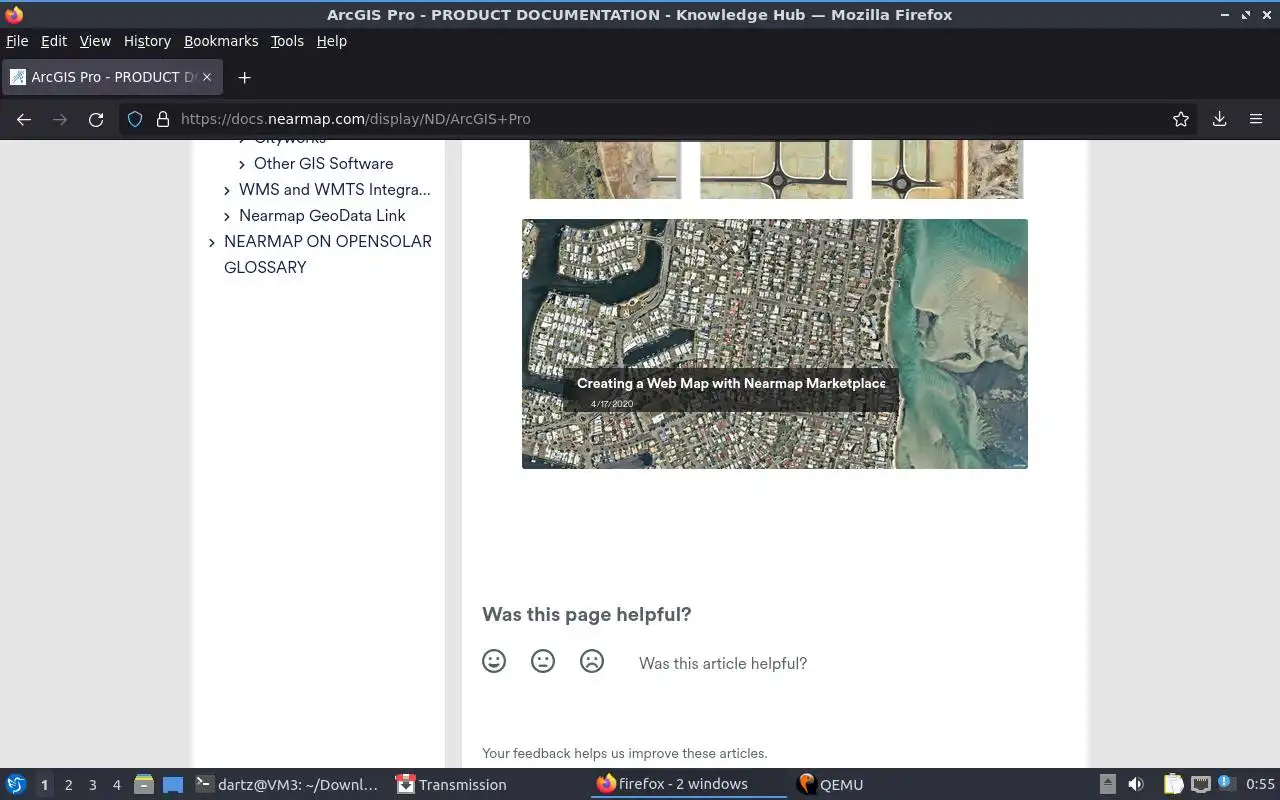
Task: Click the show desktop taskbar icon
Action: tap(173, 784)
